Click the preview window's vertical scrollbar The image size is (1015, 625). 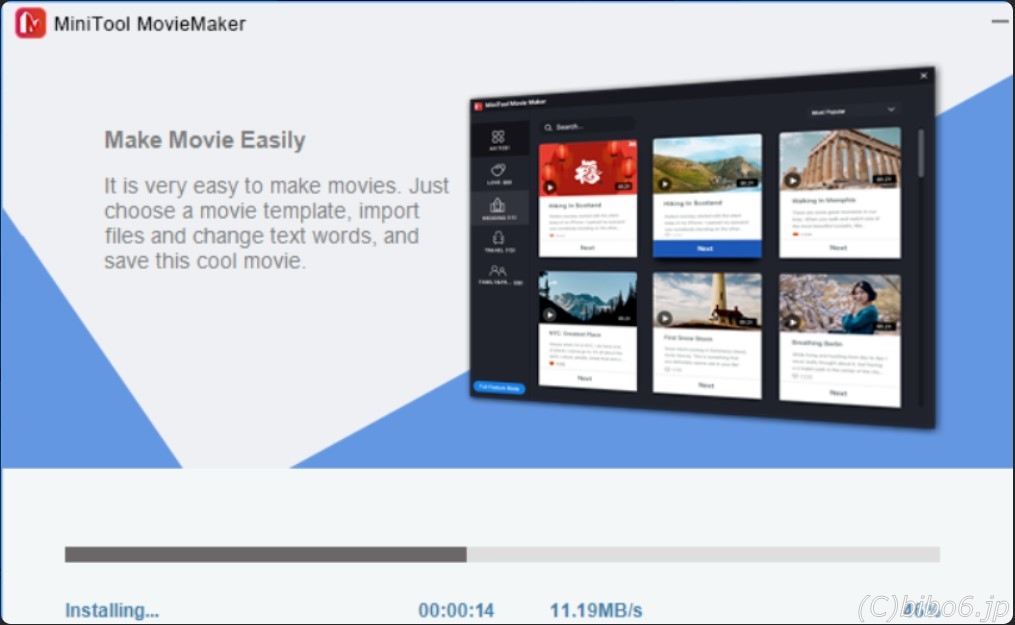[x=920, y=153]
